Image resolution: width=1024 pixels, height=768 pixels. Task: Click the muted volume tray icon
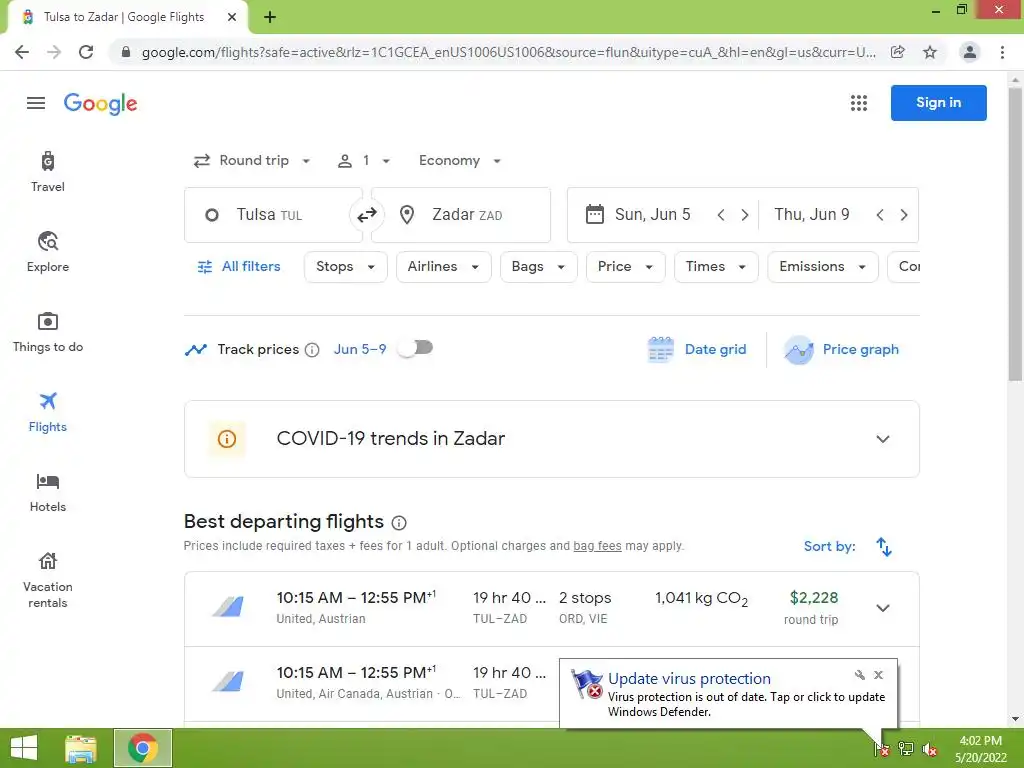pyautogui.click(x=929, y=749)
